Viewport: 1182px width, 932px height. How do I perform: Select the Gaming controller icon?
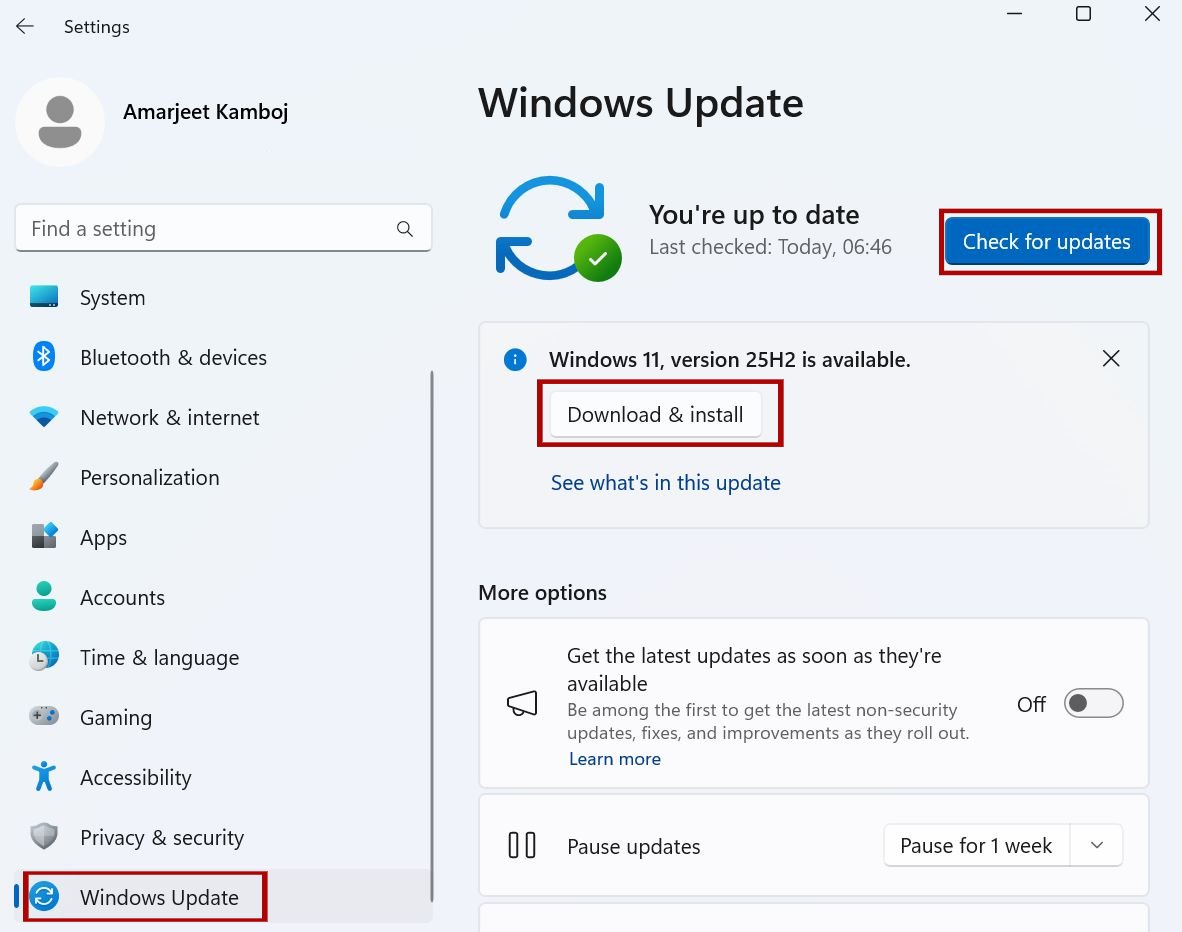pos(44,717)
